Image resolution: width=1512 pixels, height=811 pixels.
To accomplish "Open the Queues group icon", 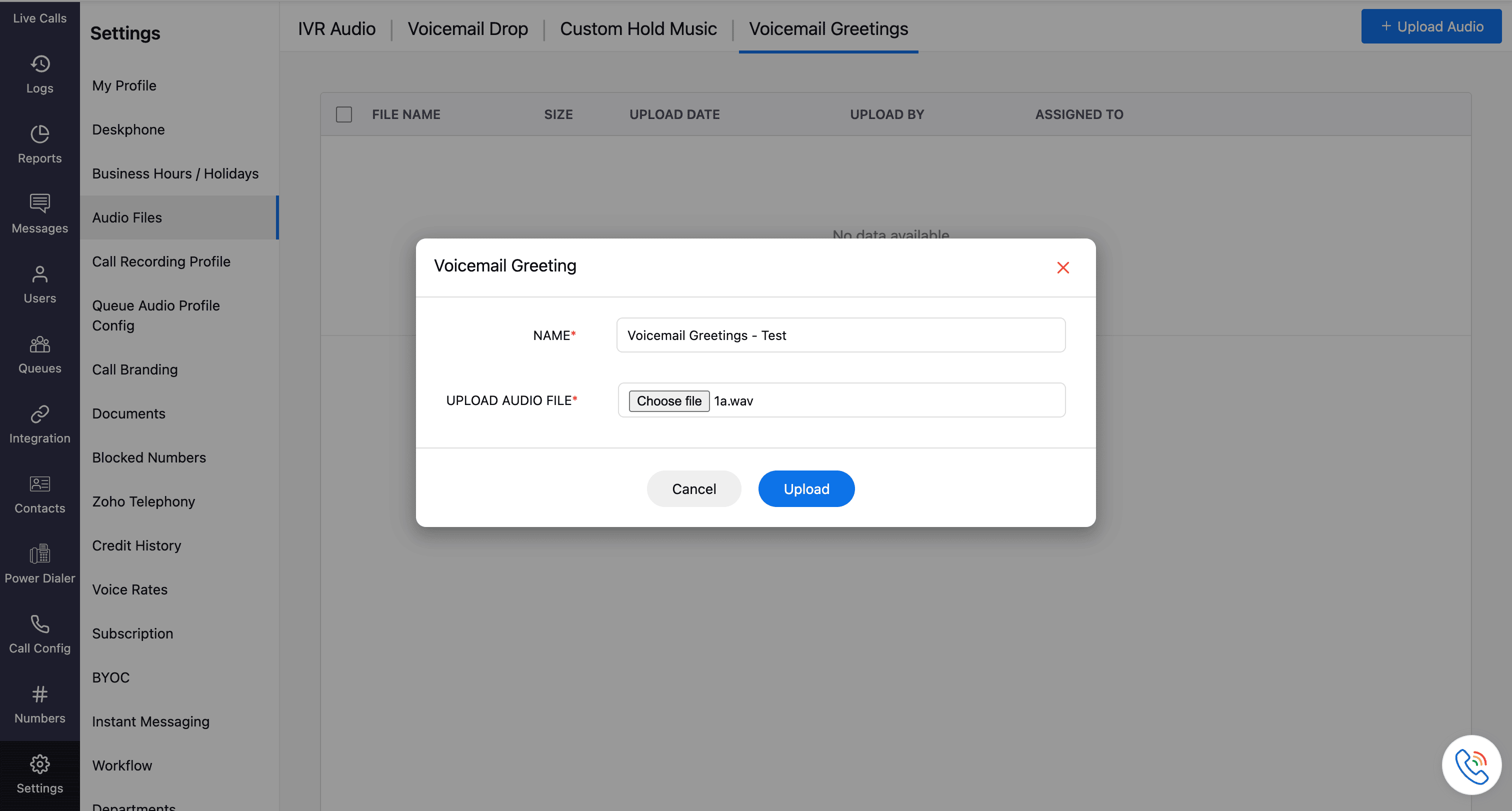I will 40,344.
